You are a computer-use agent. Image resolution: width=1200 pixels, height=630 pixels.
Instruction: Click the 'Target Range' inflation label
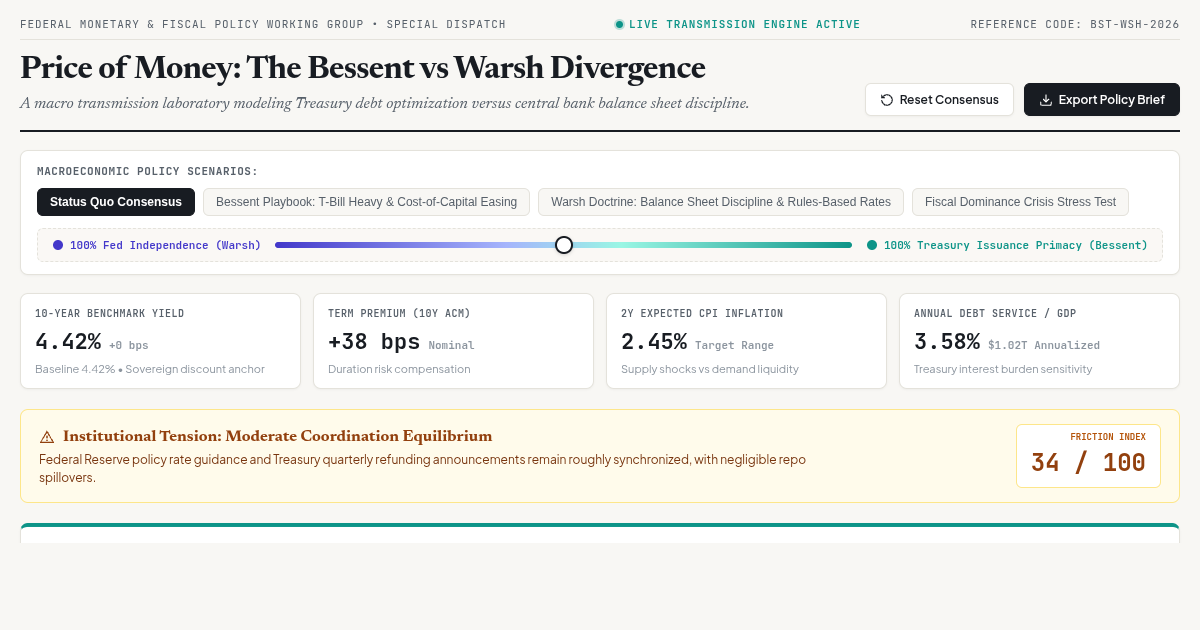734,346
